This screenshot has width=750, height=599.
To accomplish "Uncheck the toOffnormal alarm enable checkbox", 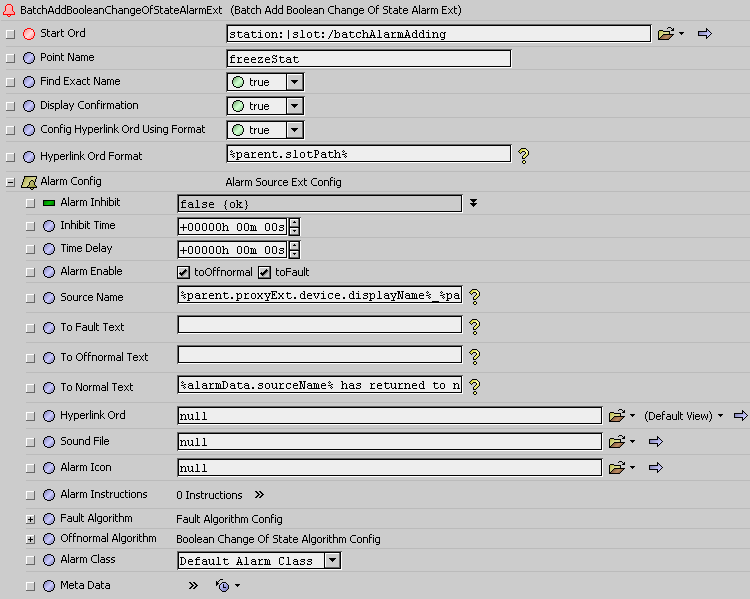I will pyautogui.click(x=184, y=272).
